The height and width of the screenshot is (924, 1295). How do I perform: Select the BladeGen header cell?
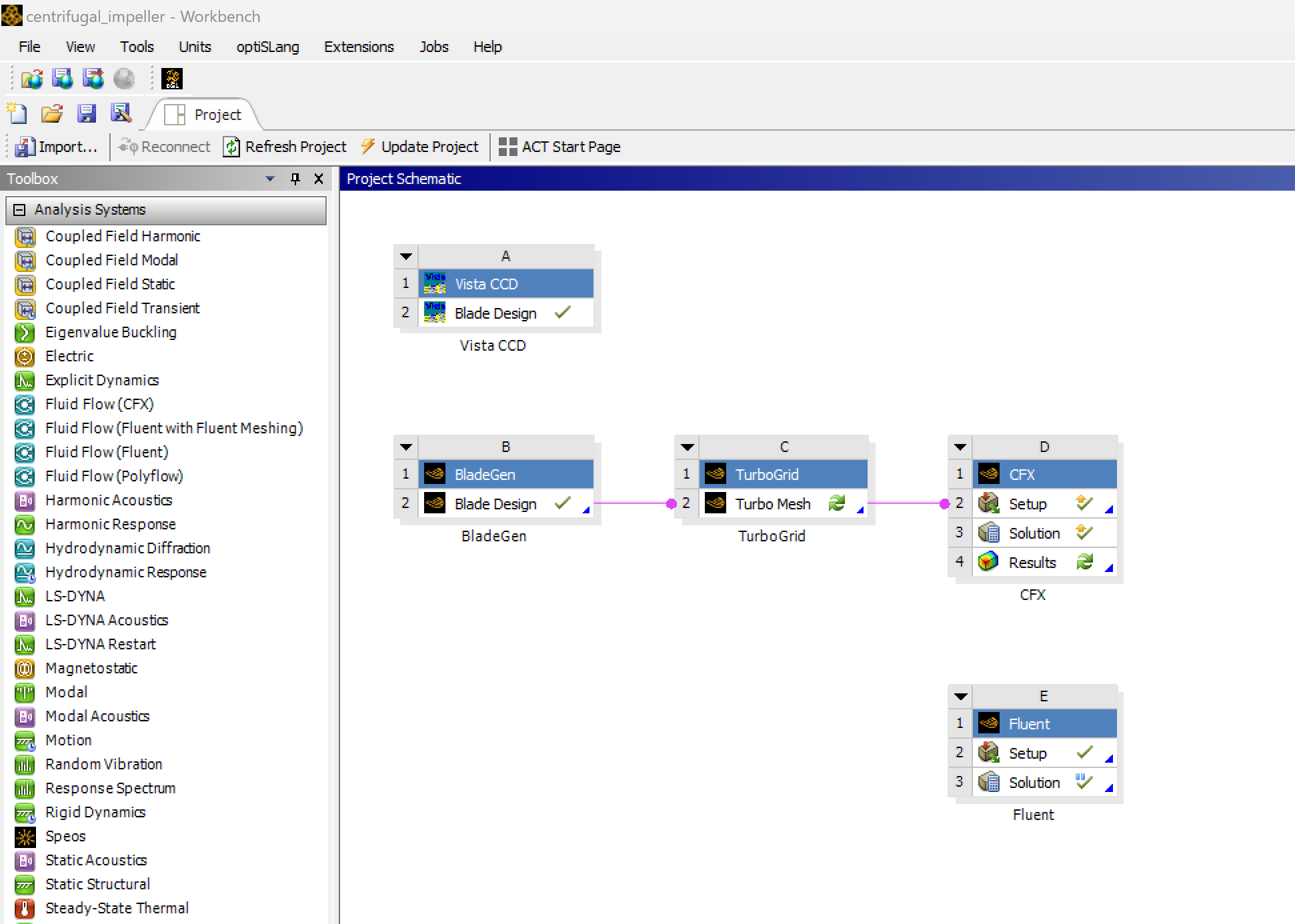click(x=506, y=475)
